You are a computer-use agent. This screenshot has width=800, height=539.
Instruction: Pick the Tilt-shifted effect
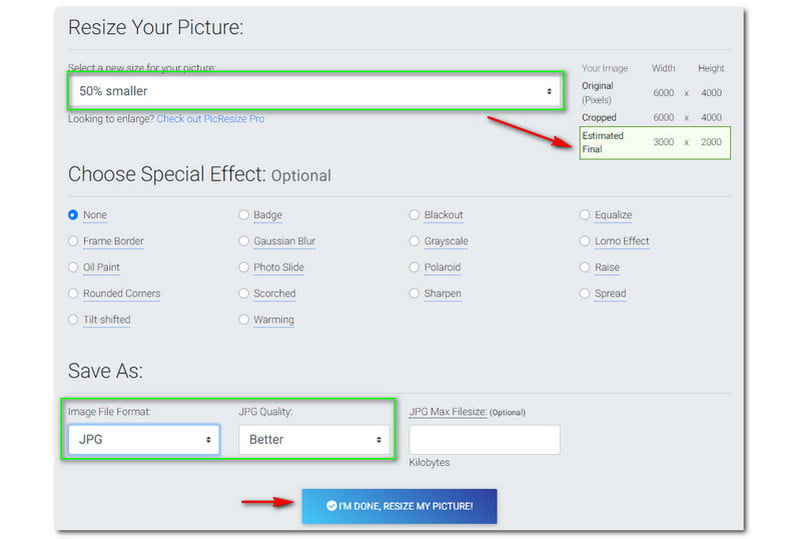coord(73,319)
